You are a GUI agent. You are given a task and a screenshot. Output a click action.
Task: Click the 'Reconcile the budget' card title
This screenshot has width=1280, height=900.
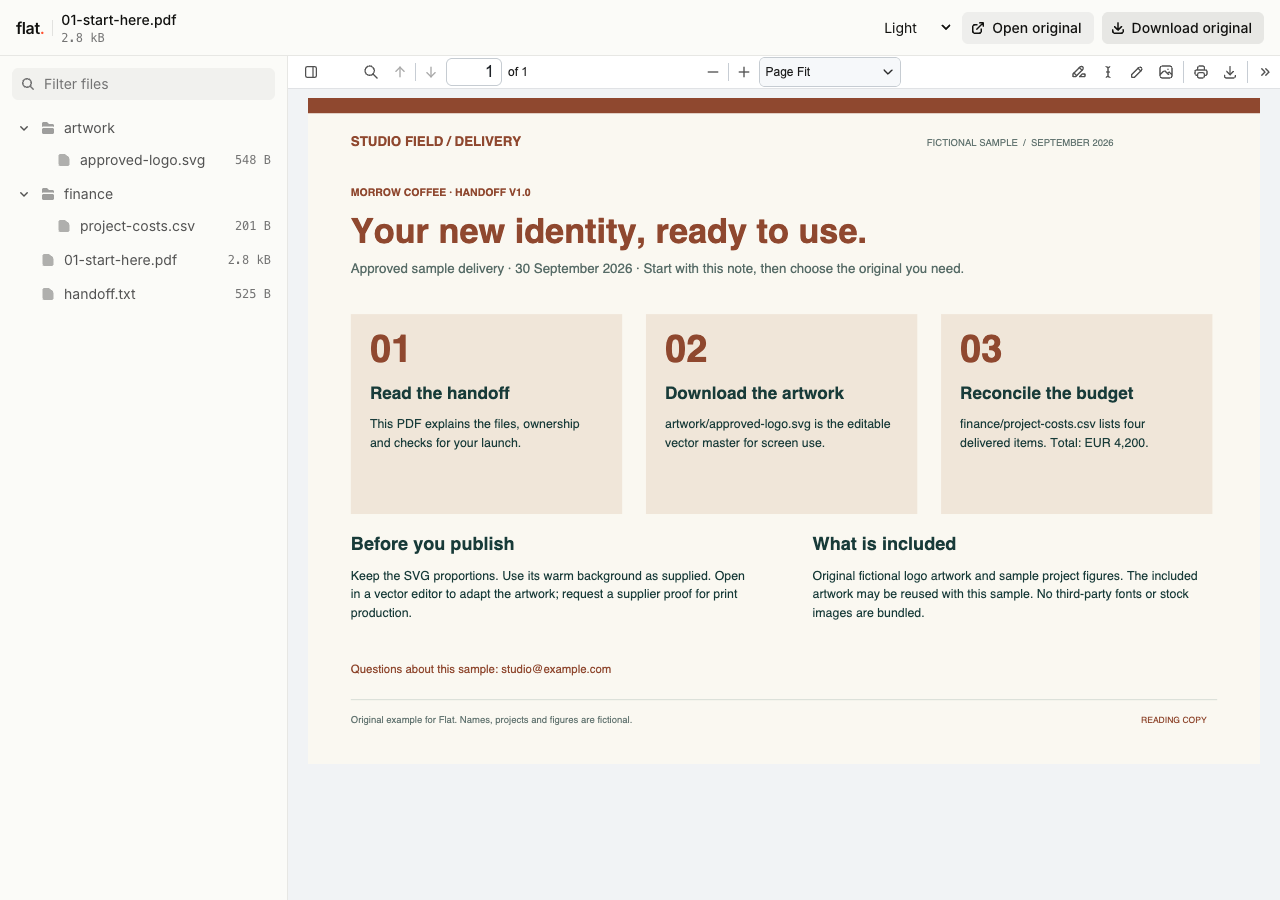point(1047,393)
